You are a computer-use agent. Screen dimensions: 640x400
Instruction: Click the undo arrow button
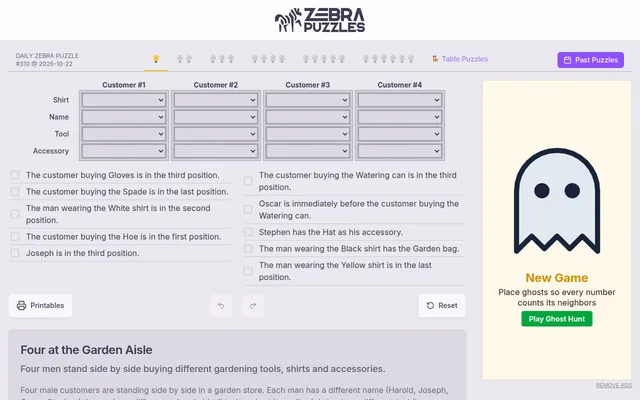pos(221,305)
